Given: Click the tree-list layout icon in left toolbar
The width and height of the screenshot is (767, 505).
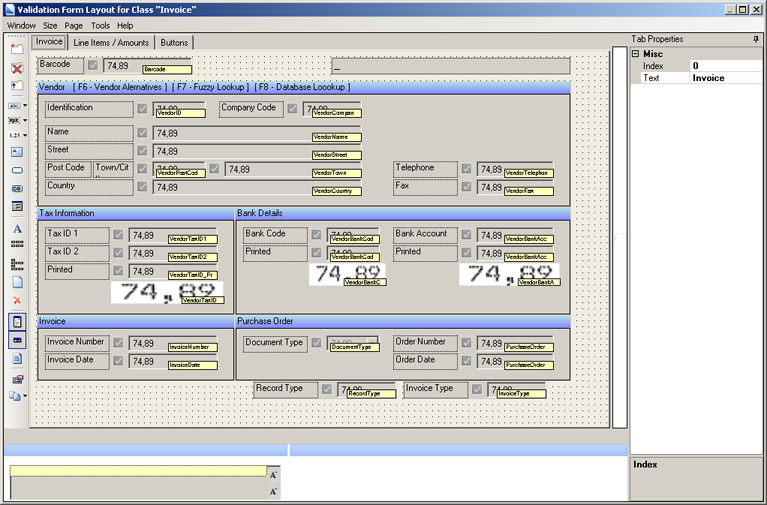Looking at the screenshot, I should point(17,265).
